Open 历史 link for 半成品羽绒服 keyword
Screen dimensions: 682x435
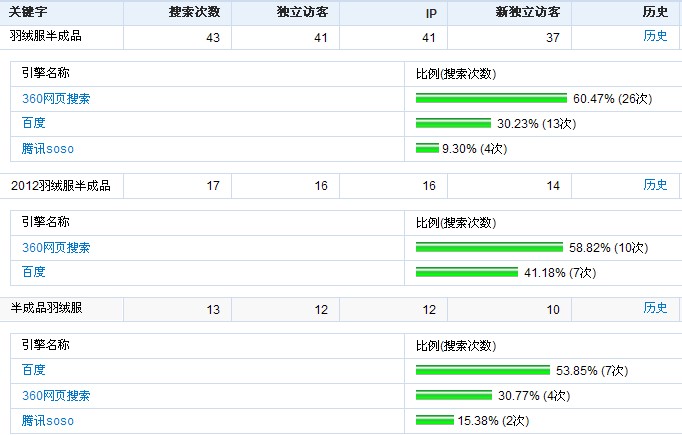[655, 308]
